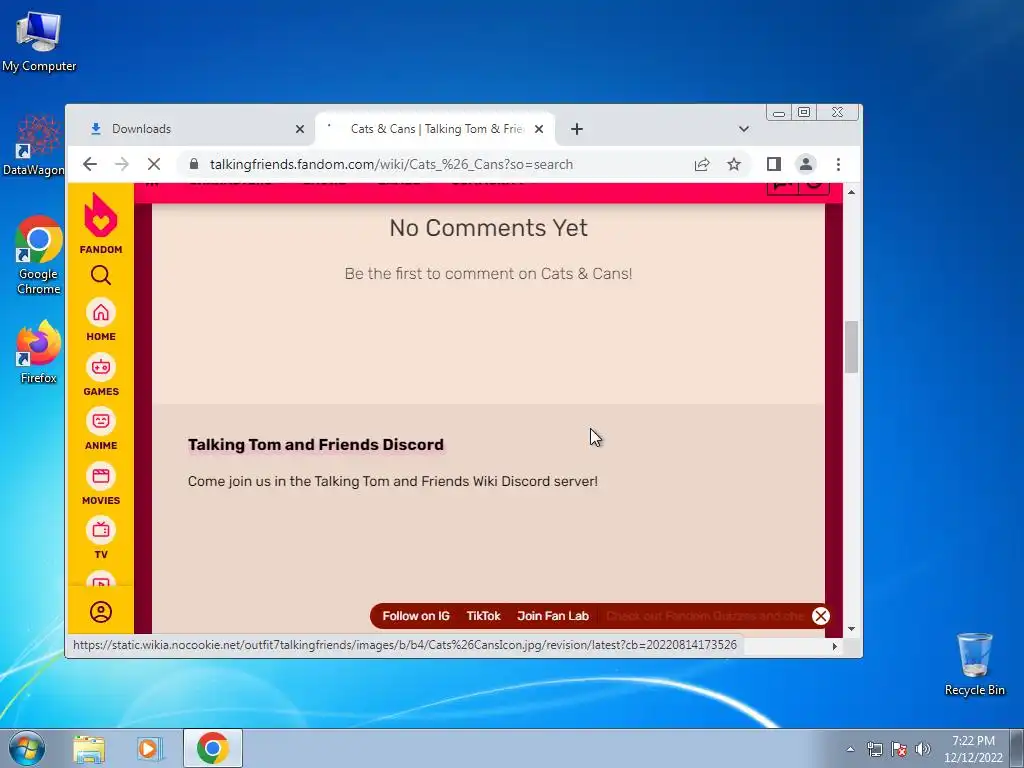The height and width of the screenshot is (768, 1024).
Task: Open the Fandom sidebar search icon
Action: (101, 275)
